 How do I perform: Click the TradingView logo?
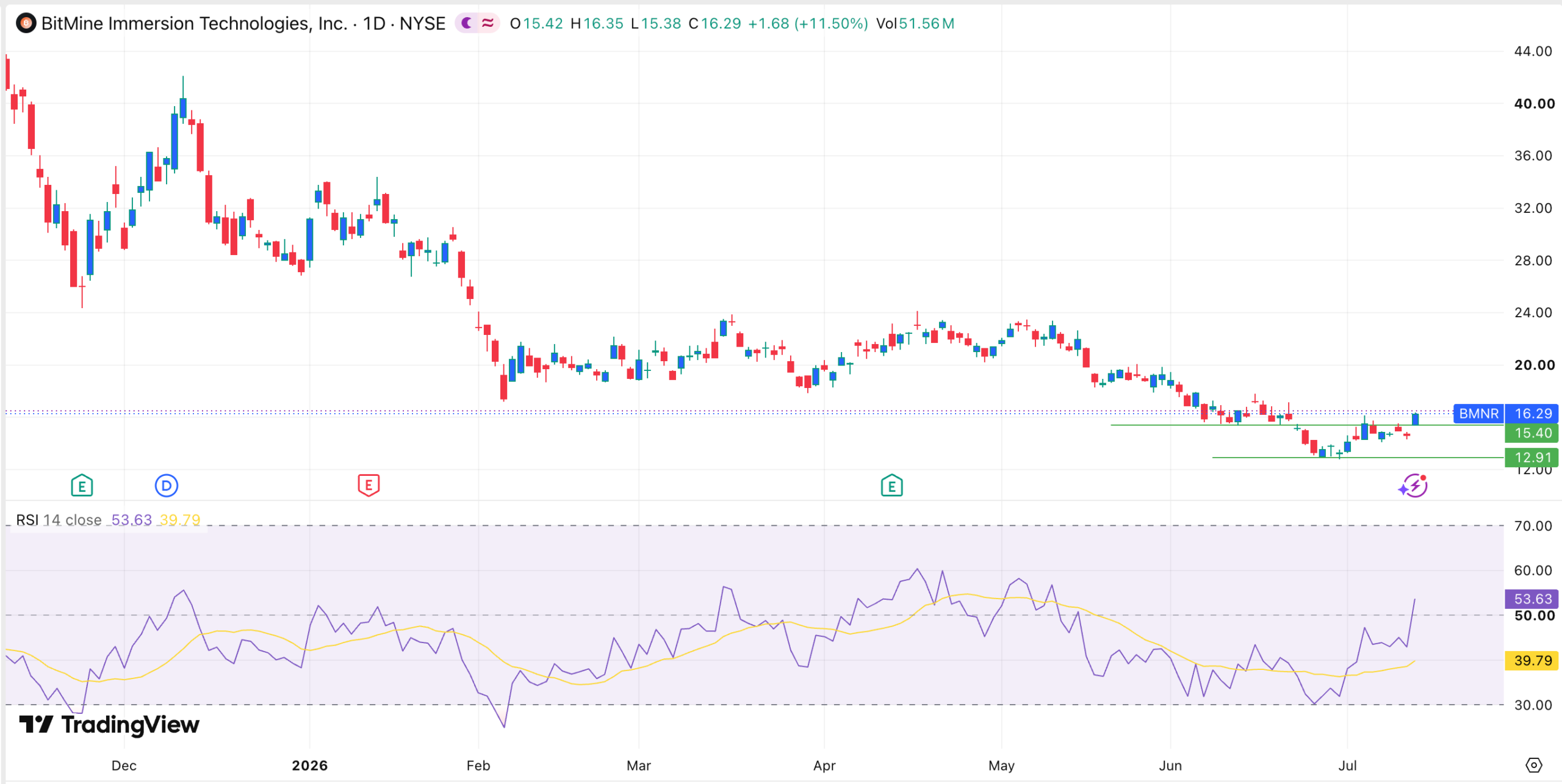109,724
